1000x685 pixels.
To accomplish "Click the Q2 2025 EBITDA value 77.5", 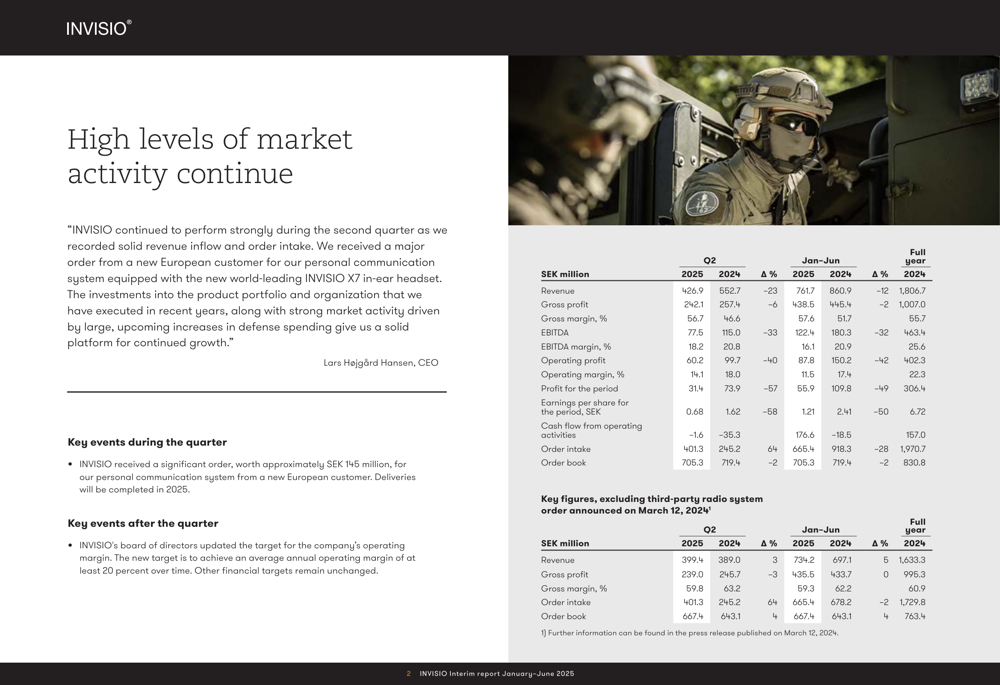I will point(695,332).
